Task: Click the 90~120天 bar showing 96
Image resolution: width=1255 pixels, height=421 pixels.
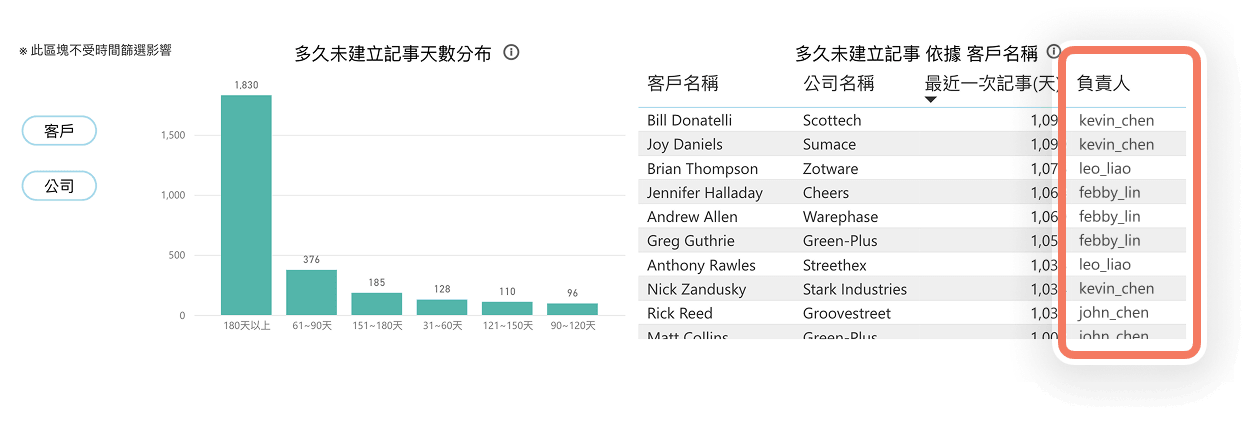Action: point(572,310)
